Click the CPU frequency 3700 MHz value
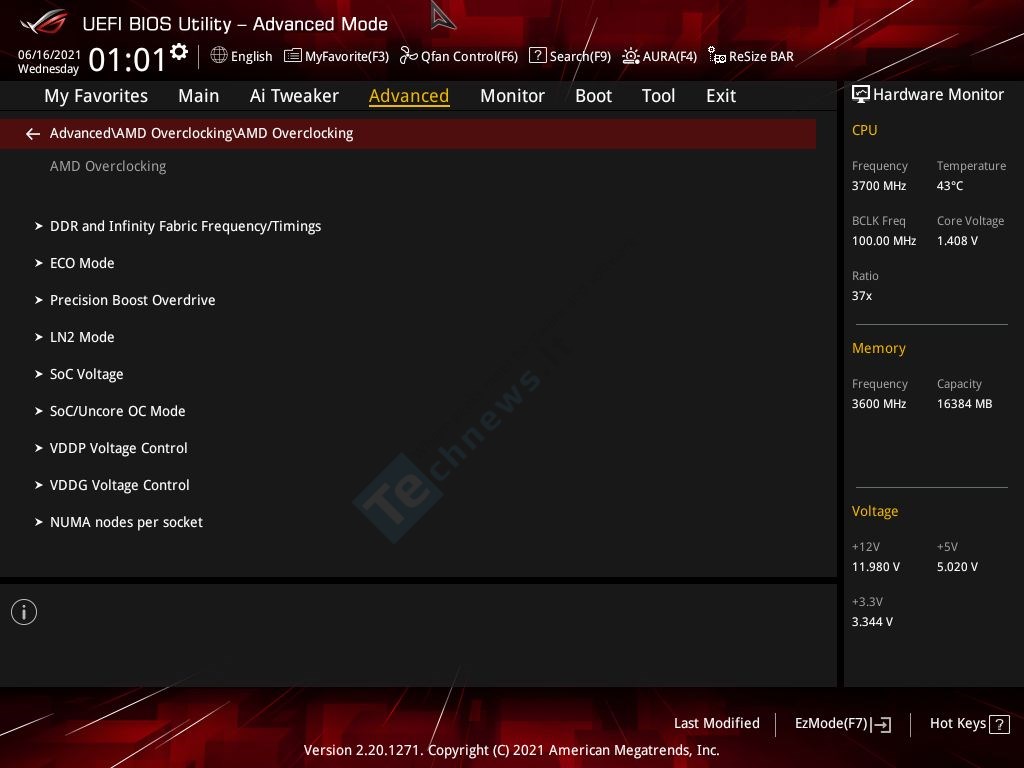 [878, 186]
